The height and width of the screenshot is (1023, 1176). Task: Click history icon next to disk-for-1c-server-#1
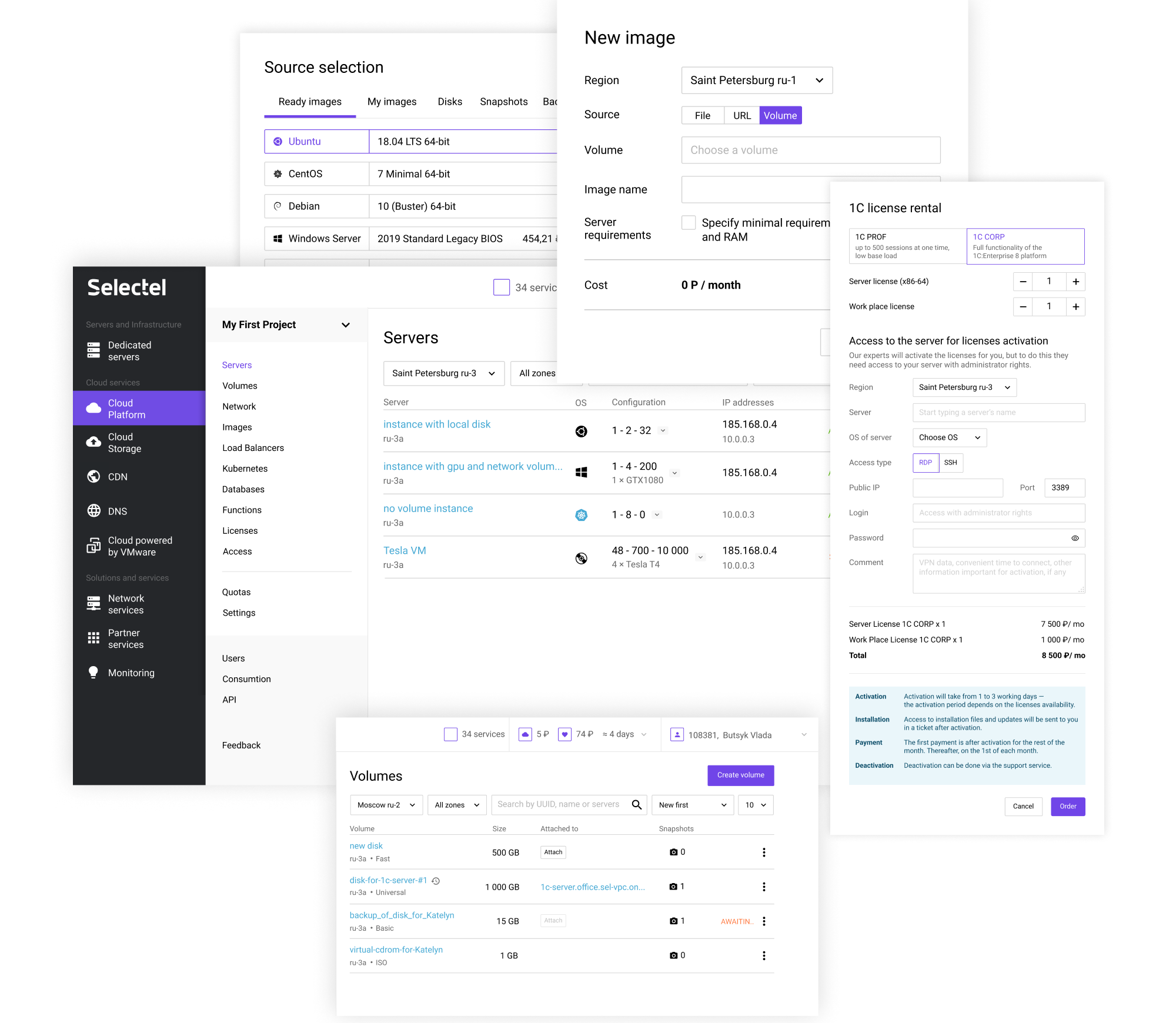click(436, 881)
